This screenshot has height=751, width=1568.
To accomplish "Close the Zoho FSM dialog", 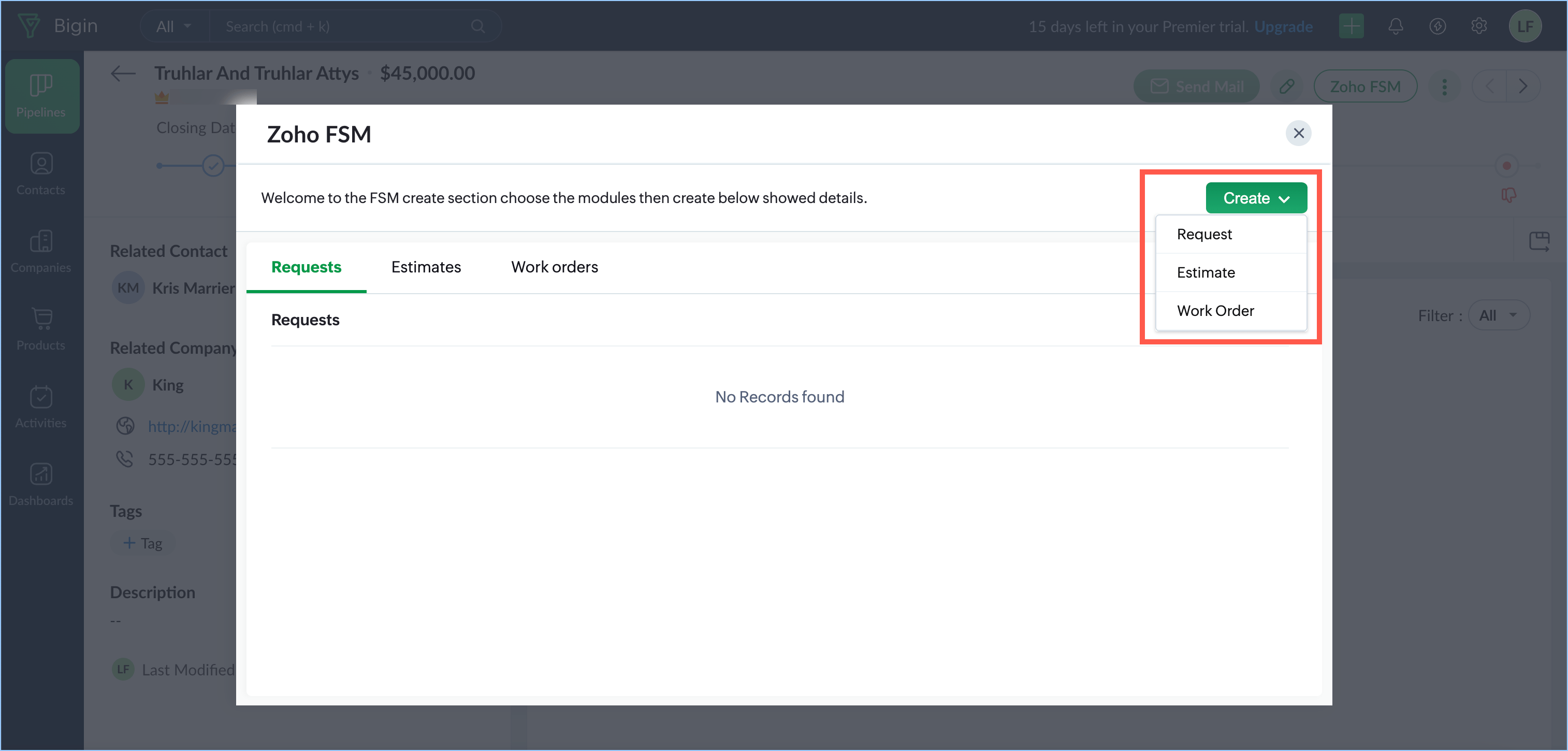I will (x=1298, y=133).
